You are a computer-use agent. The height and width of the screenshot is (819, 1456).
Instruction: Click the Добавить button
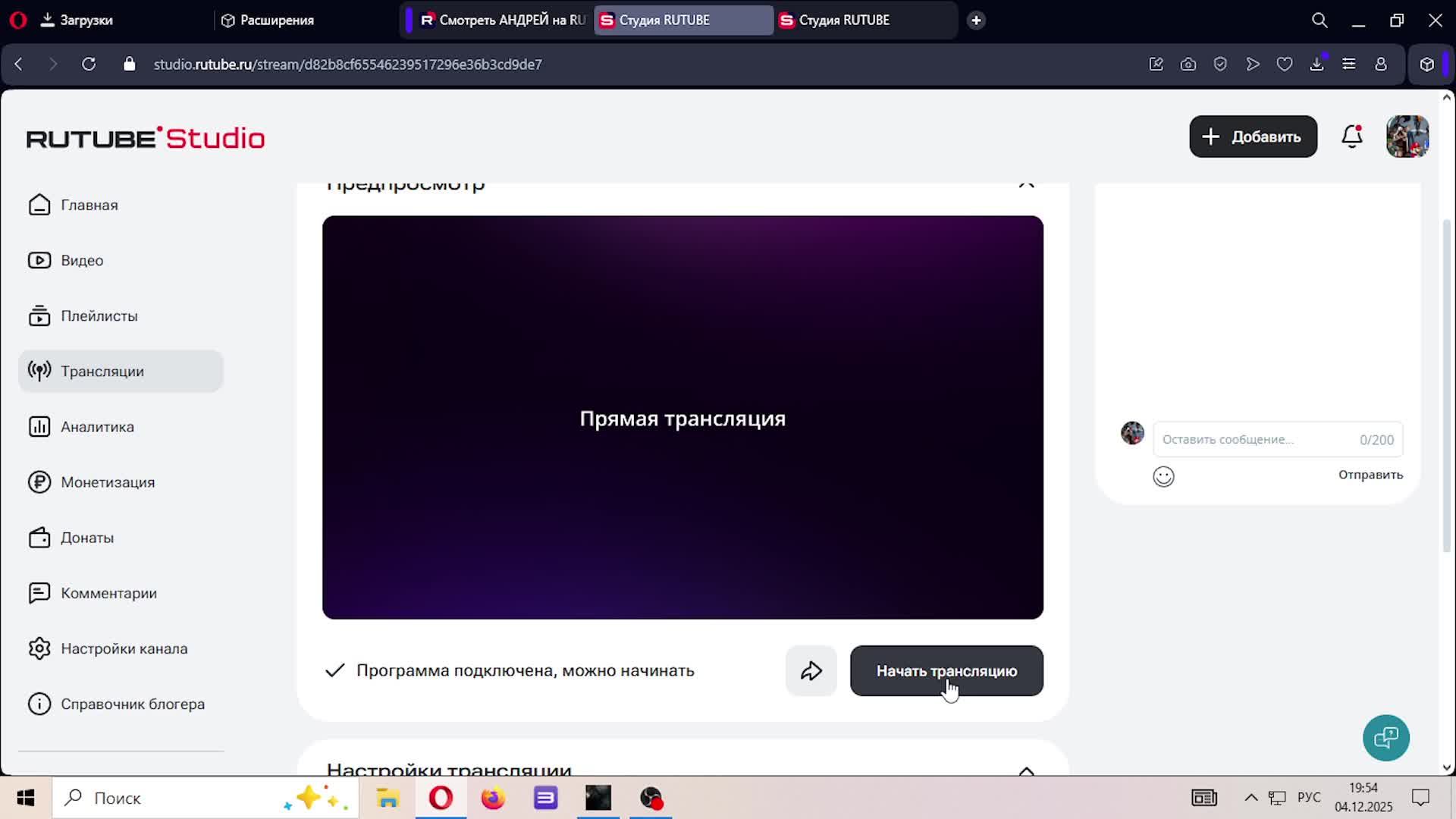[1253, 136]
